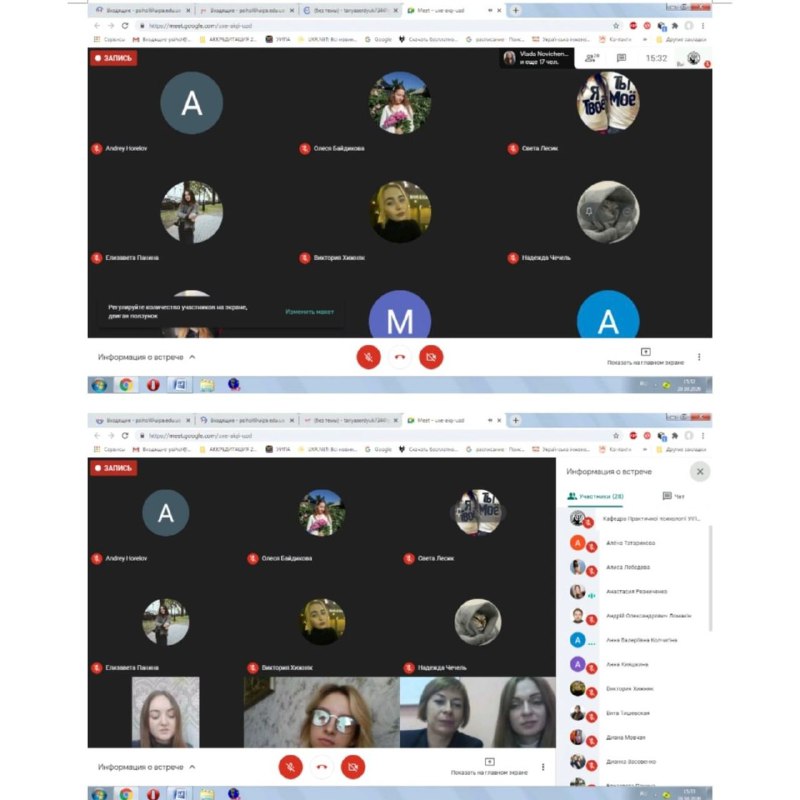Viewport: 800px width, 800px height.
Task: Toggle microphone mute in lower Meet window
Action: tap(290, 767)
